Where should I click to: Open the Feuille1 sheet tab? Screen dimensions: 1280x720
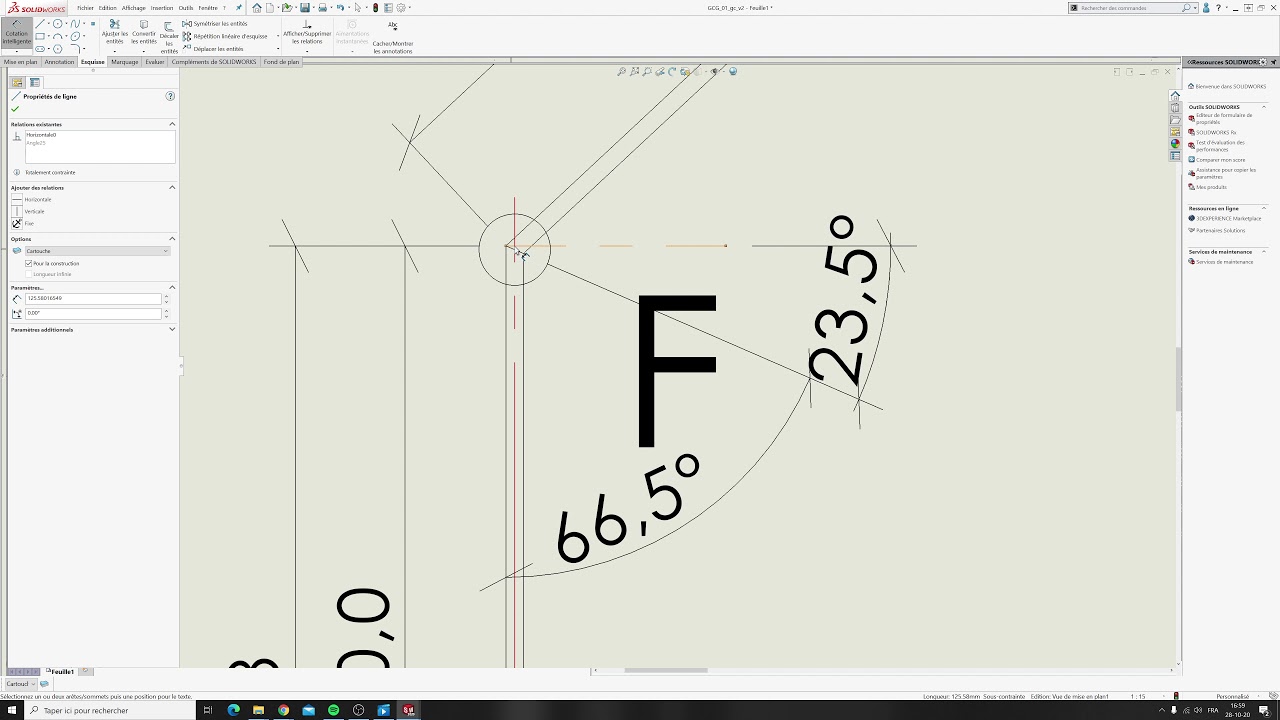coord(62,672)
